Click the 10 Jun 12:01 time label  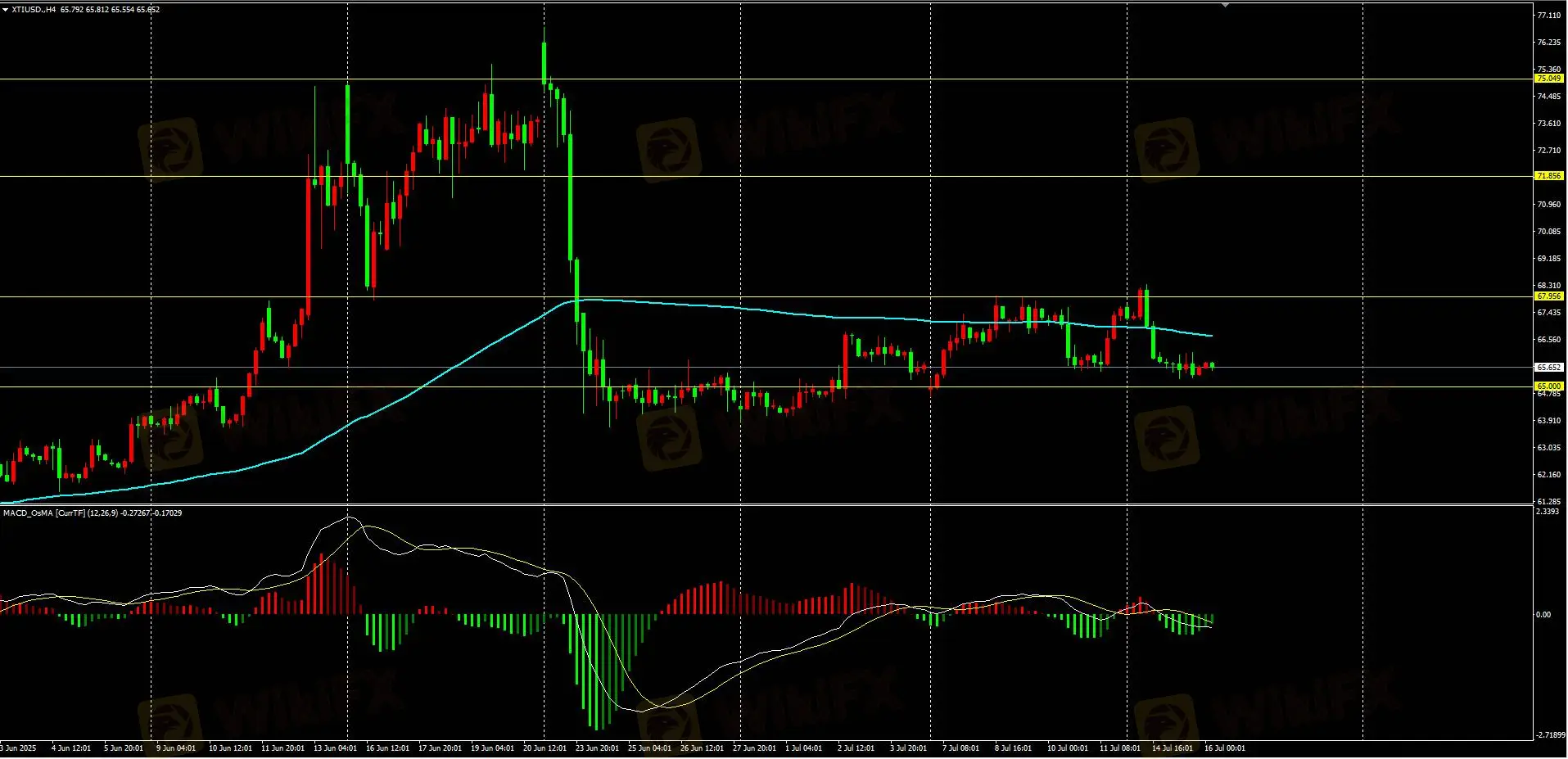[230, 748]
